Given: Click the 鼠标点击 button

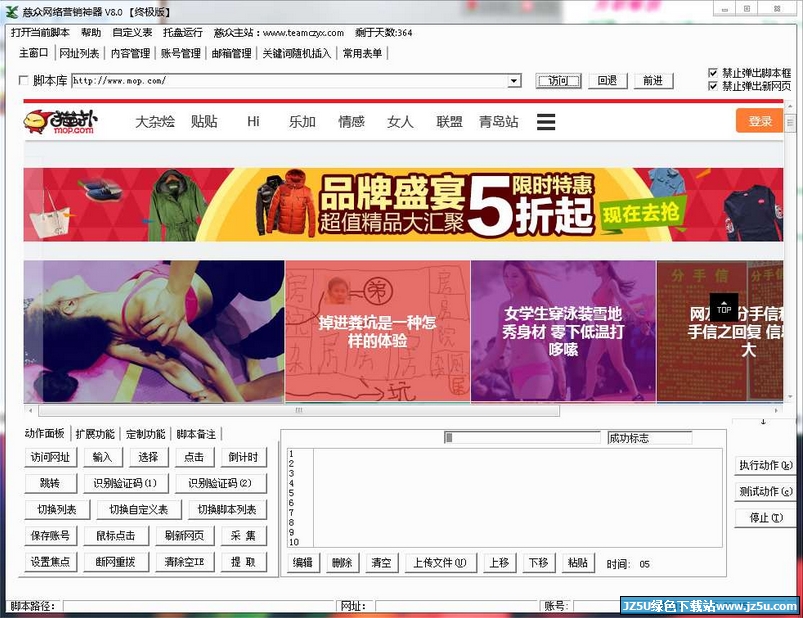Looking at the screenshot, I should (116, 536).
